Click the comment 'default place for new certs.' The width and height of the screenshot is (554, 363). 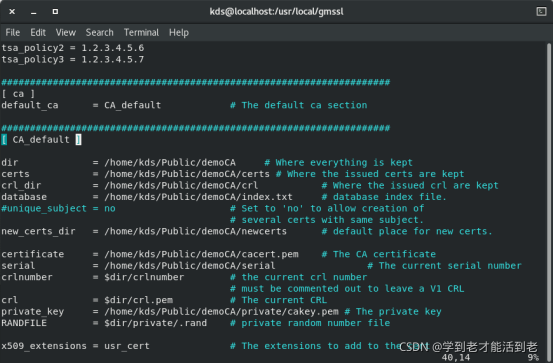coord(412,231)
